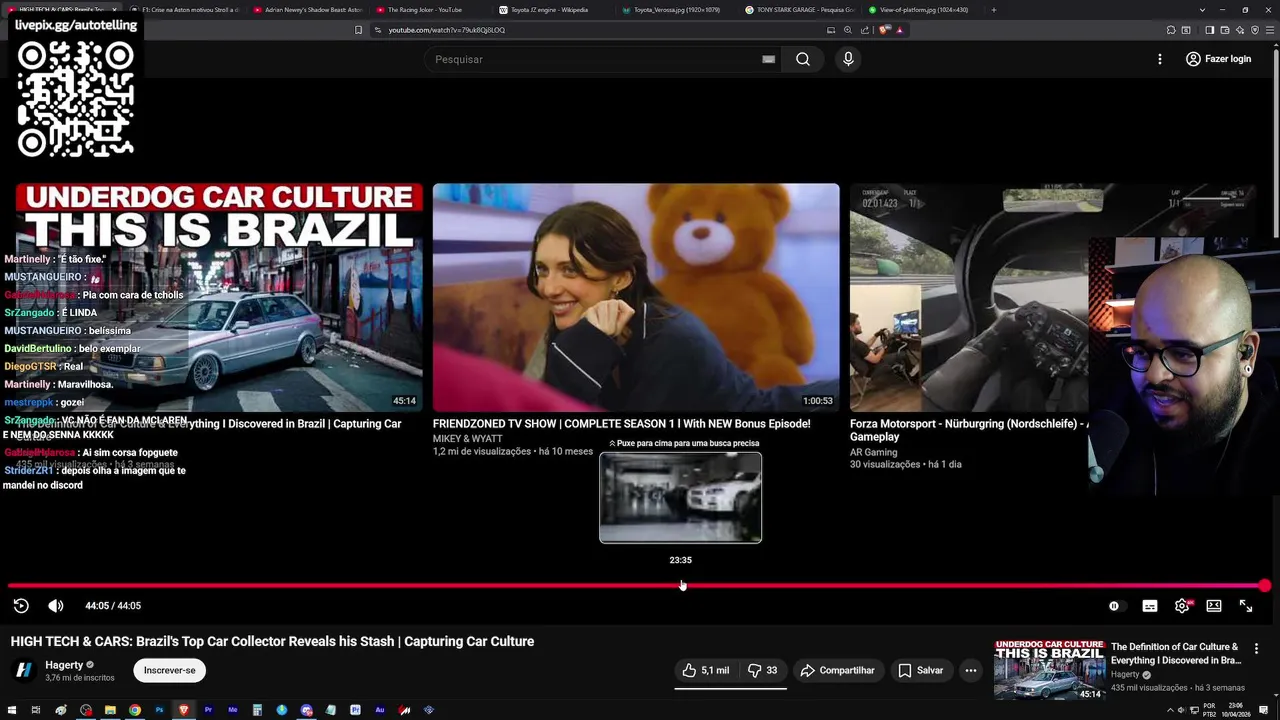
Task: Open File Explorer from the taskbar
Action: (110, 710)
